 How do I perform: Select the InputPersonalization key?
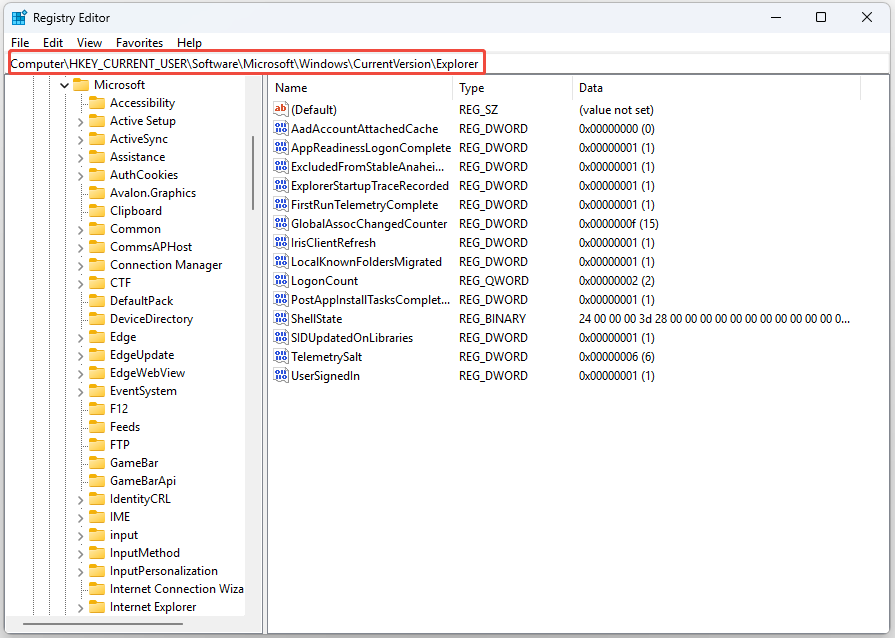(163, 571)
